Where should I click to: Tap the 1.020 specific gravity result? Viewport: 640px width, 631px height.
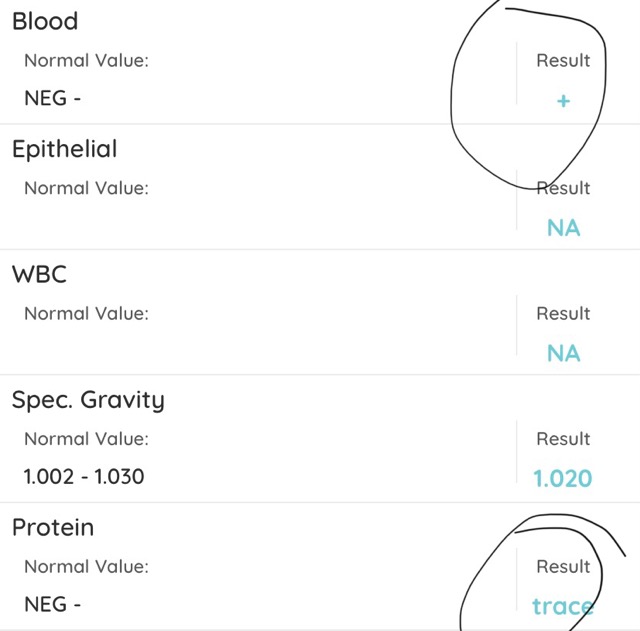click(x=563, y=478)
